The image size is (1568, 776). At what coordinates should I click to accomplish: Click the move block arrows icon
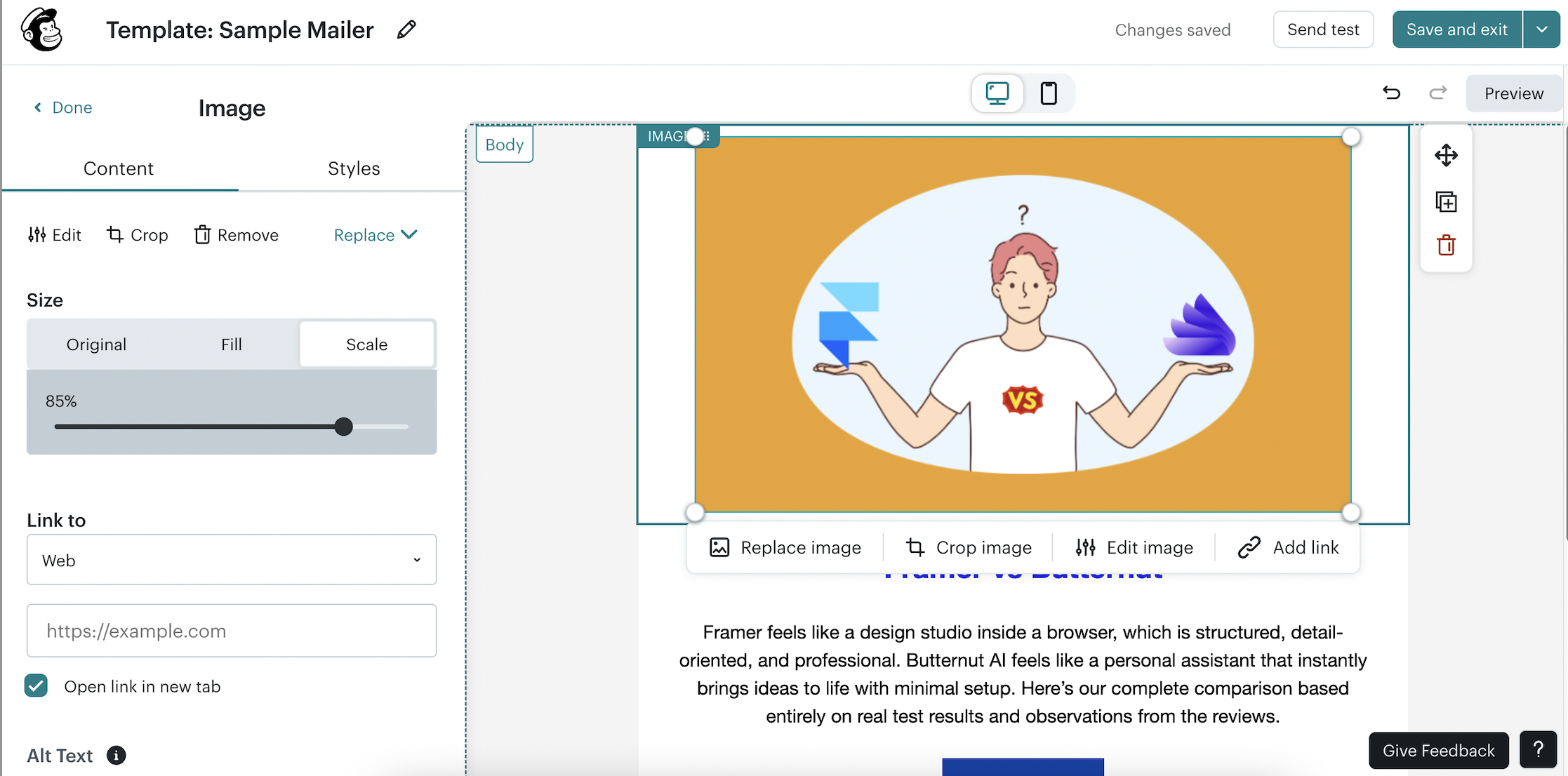[1446, 155]
